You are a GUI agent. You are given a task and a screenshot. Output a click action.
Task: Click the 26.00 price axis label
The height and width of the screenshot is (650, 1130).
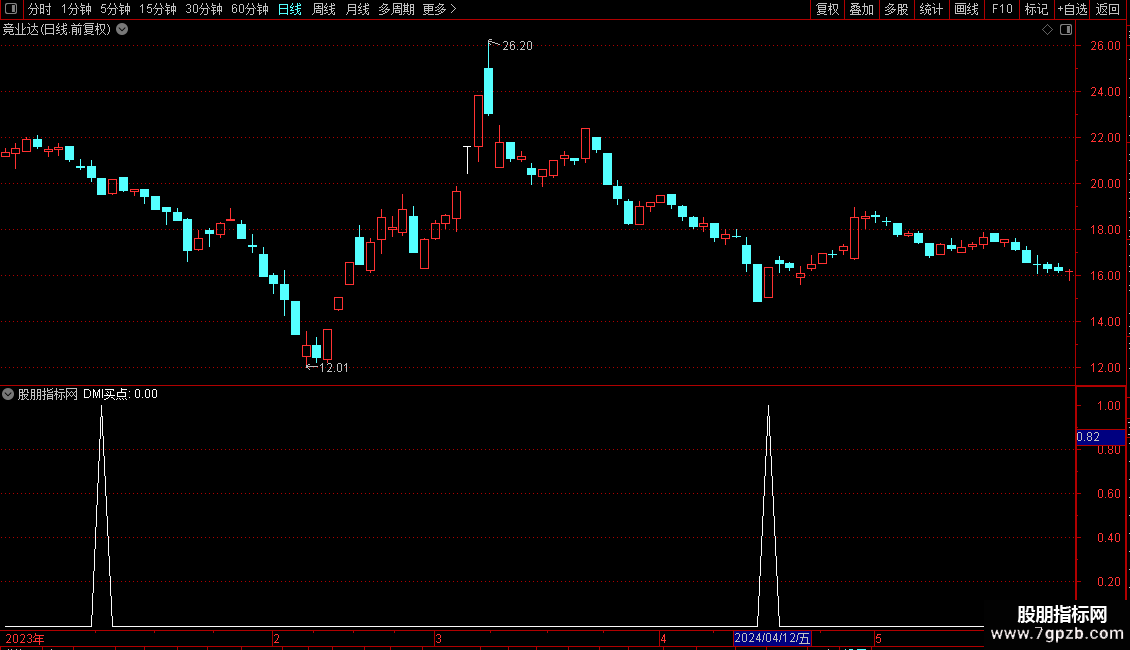point(1105,46)
